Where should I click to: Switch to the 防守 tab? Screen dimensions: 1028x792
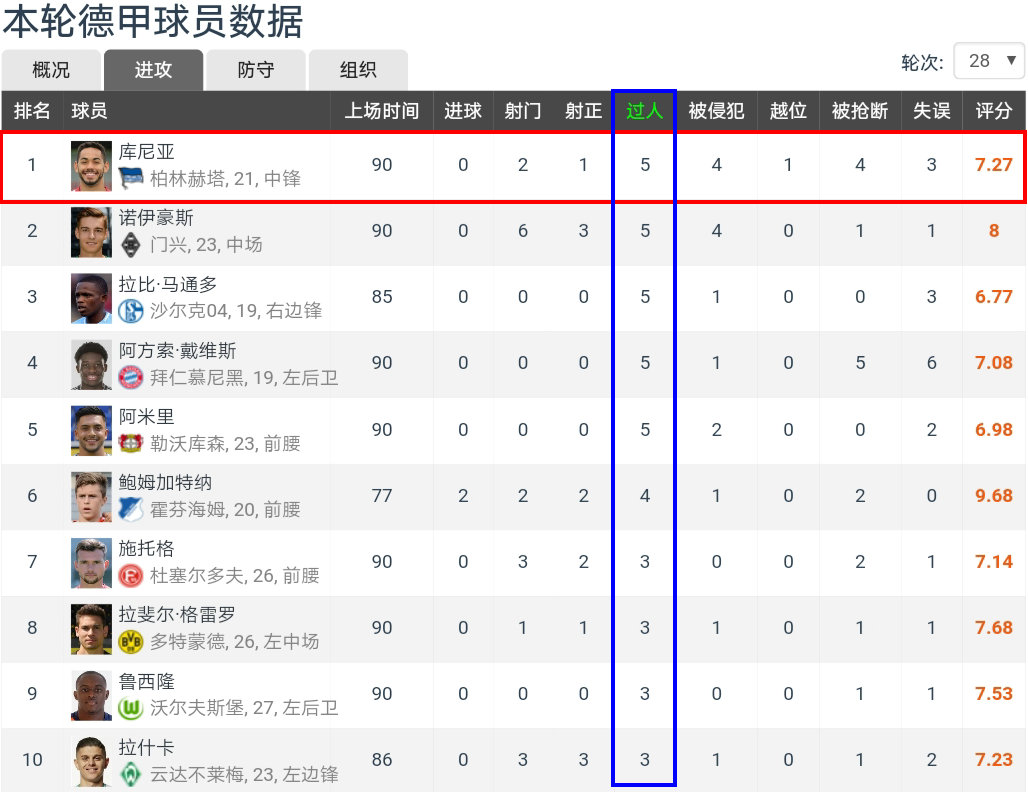256,70
